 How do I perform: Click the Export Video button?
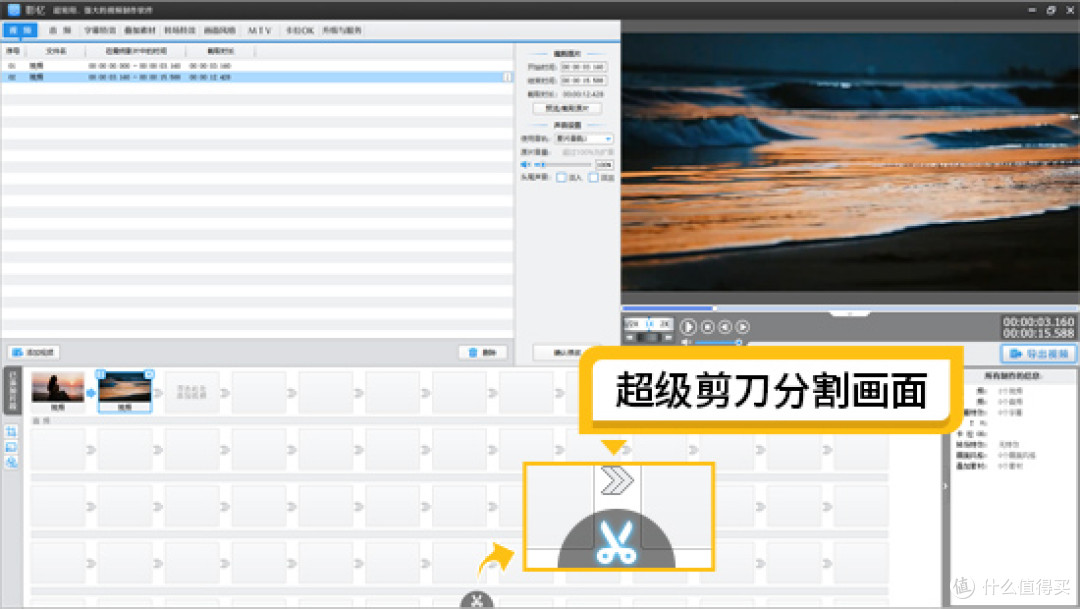click(1038, 353)
